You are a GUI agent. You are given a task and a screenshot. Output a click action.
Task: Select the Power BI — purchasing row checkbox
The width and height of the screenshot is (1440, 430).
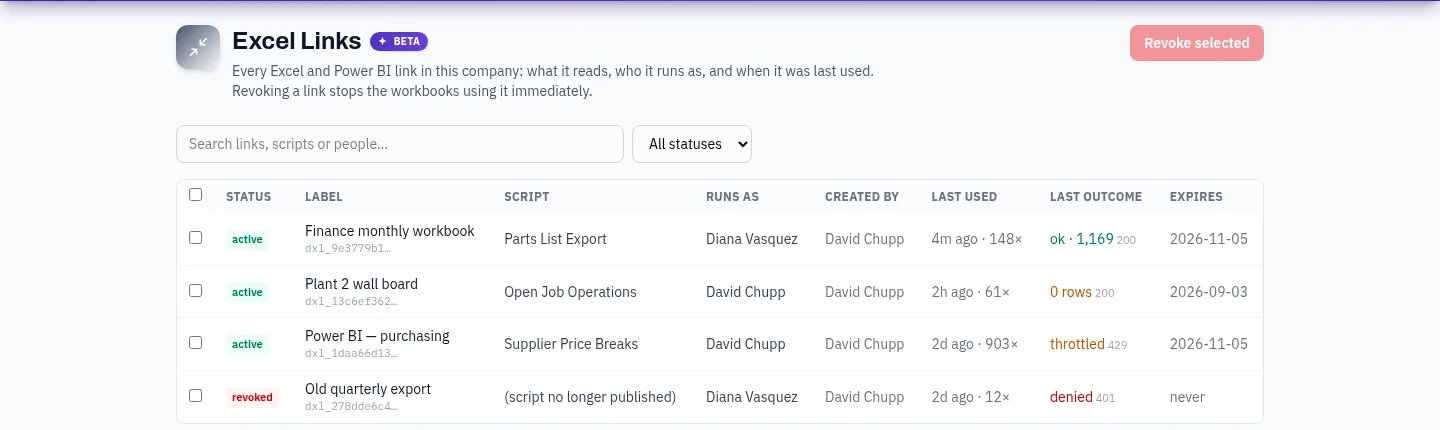tap(195, 343)
